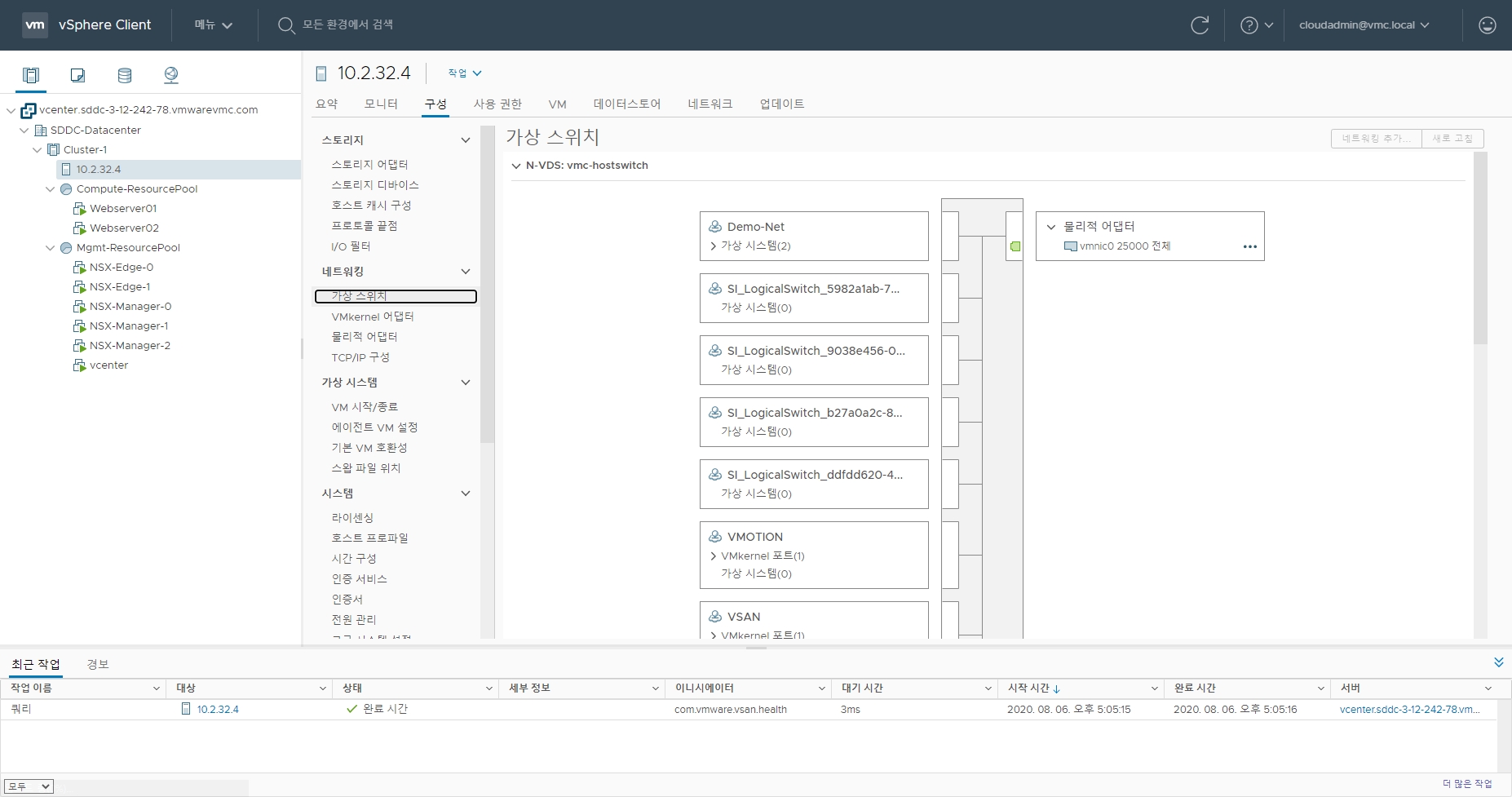Click the smiley feedback icon

[1488, 25]
